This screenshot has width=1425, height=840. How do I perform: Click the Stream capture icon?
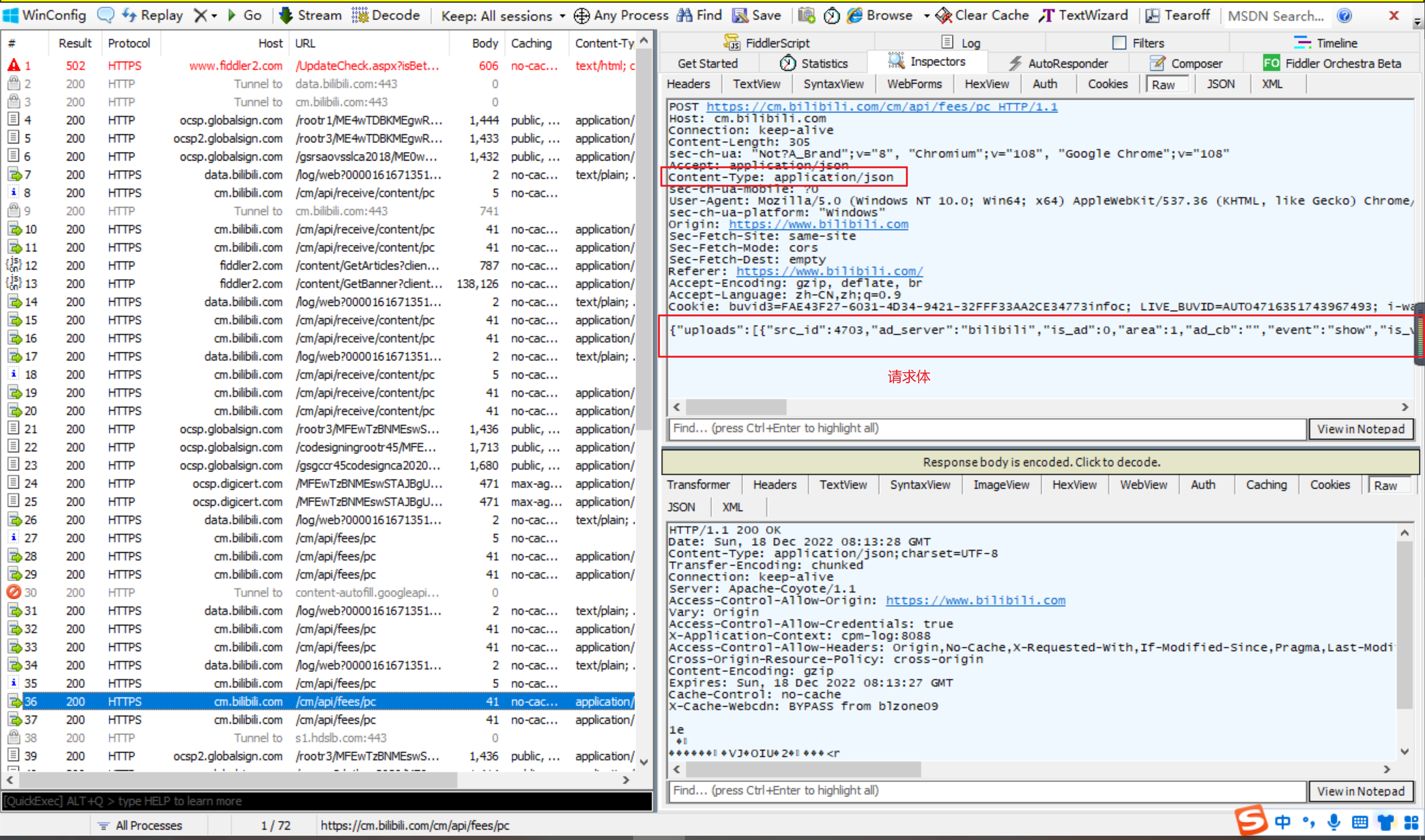click(286, 15)
